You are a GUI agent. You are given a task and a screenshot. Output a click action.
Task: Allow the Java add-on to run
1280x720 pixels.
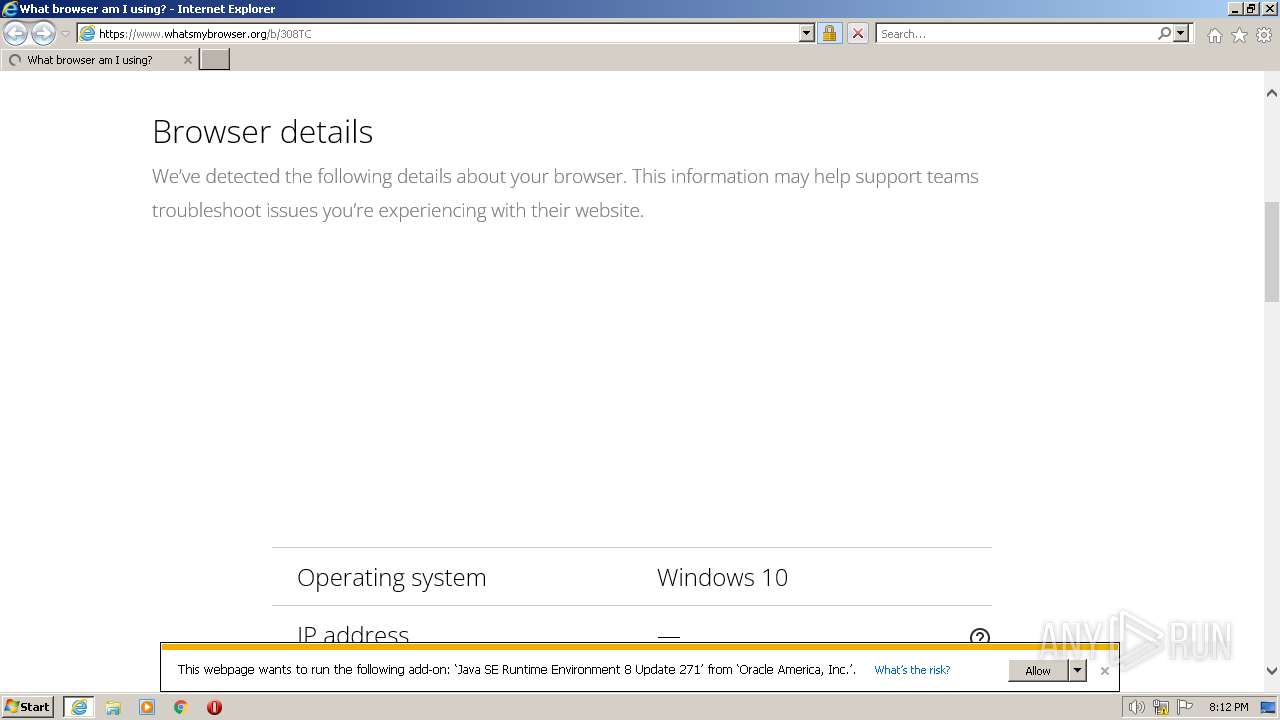click(x=1038, y=671)
